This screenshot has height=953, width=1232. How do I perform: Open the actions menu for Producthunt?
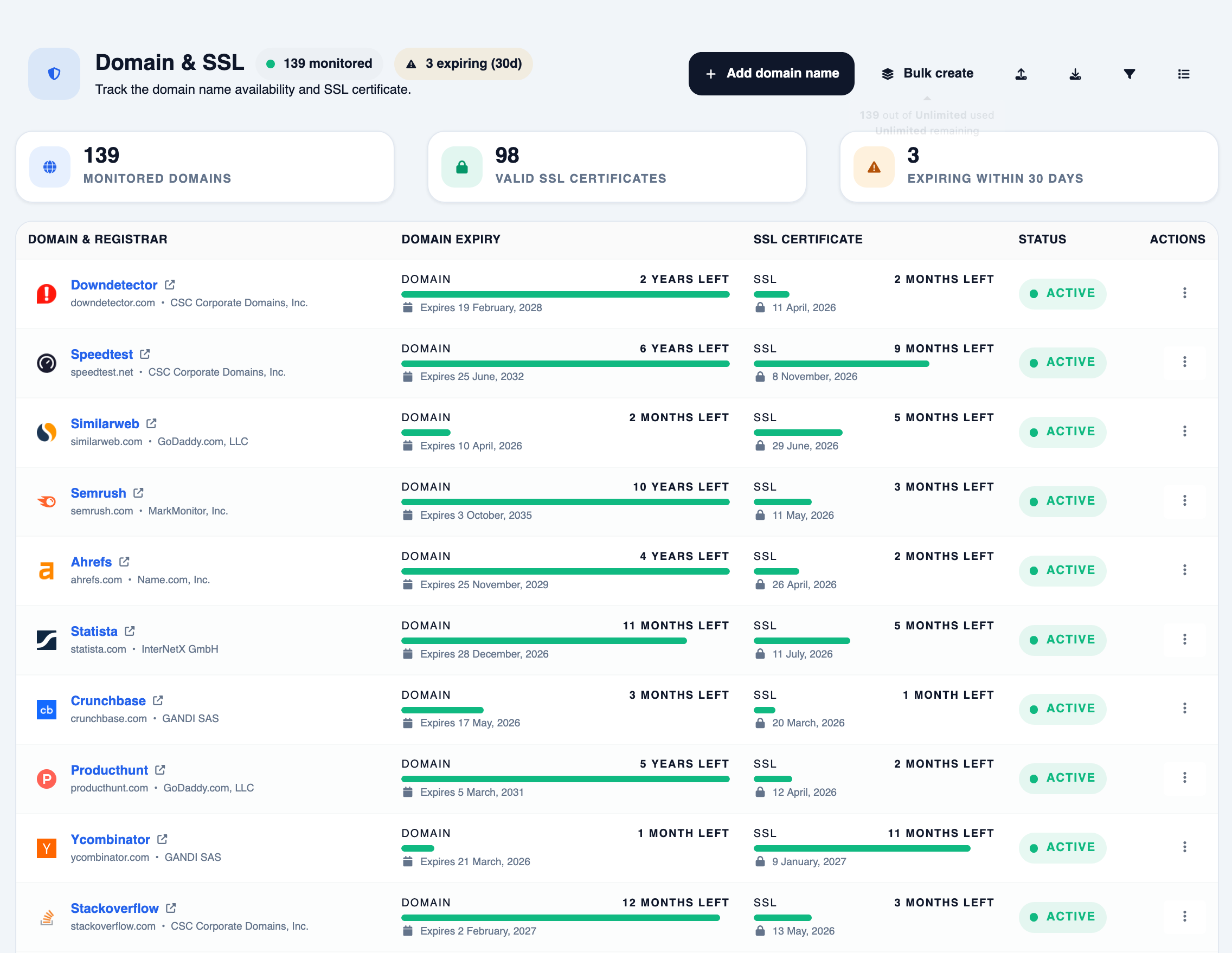point(1184,777)
